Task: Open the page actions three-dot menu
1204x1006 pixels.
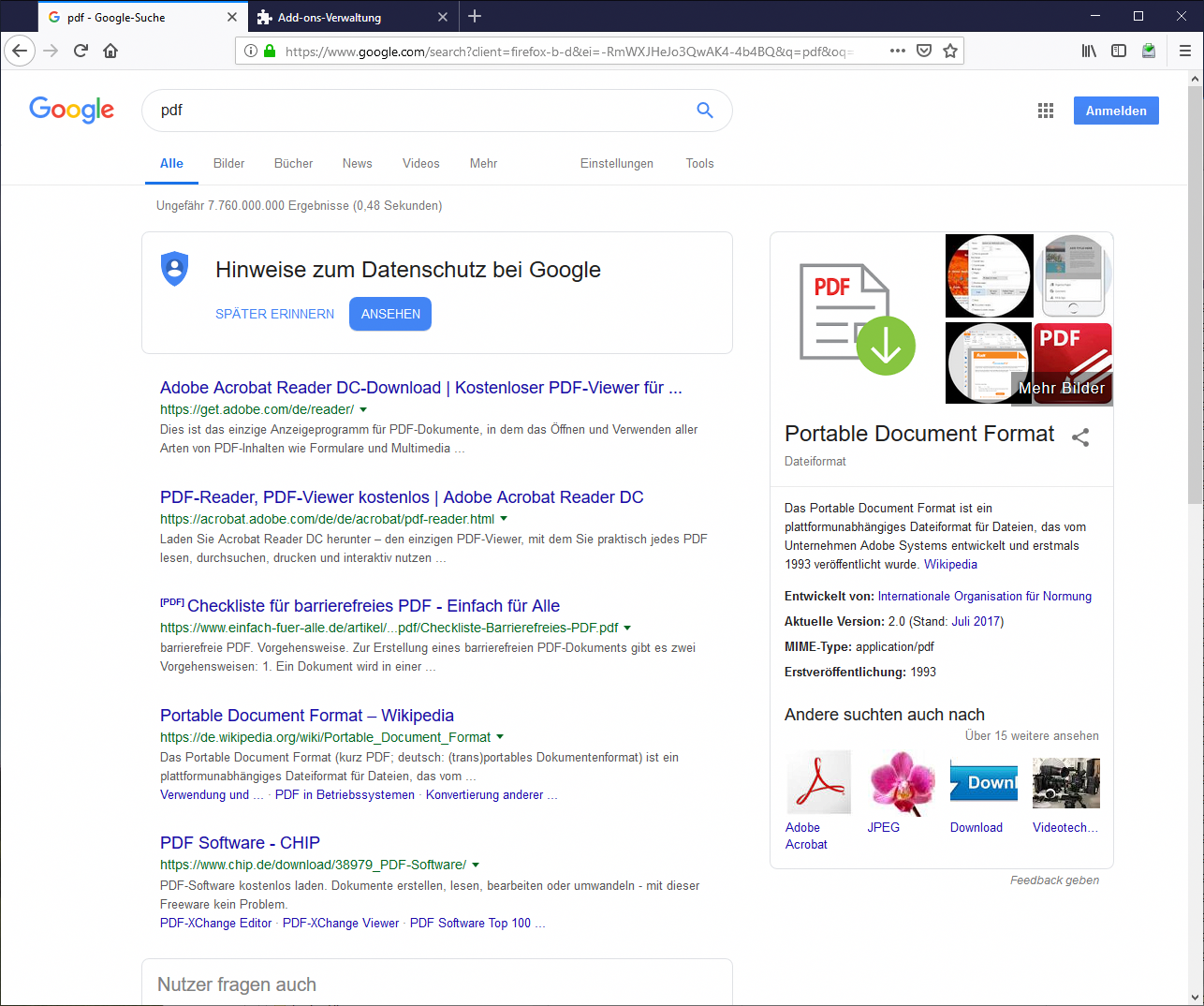Action: point(898,51)
